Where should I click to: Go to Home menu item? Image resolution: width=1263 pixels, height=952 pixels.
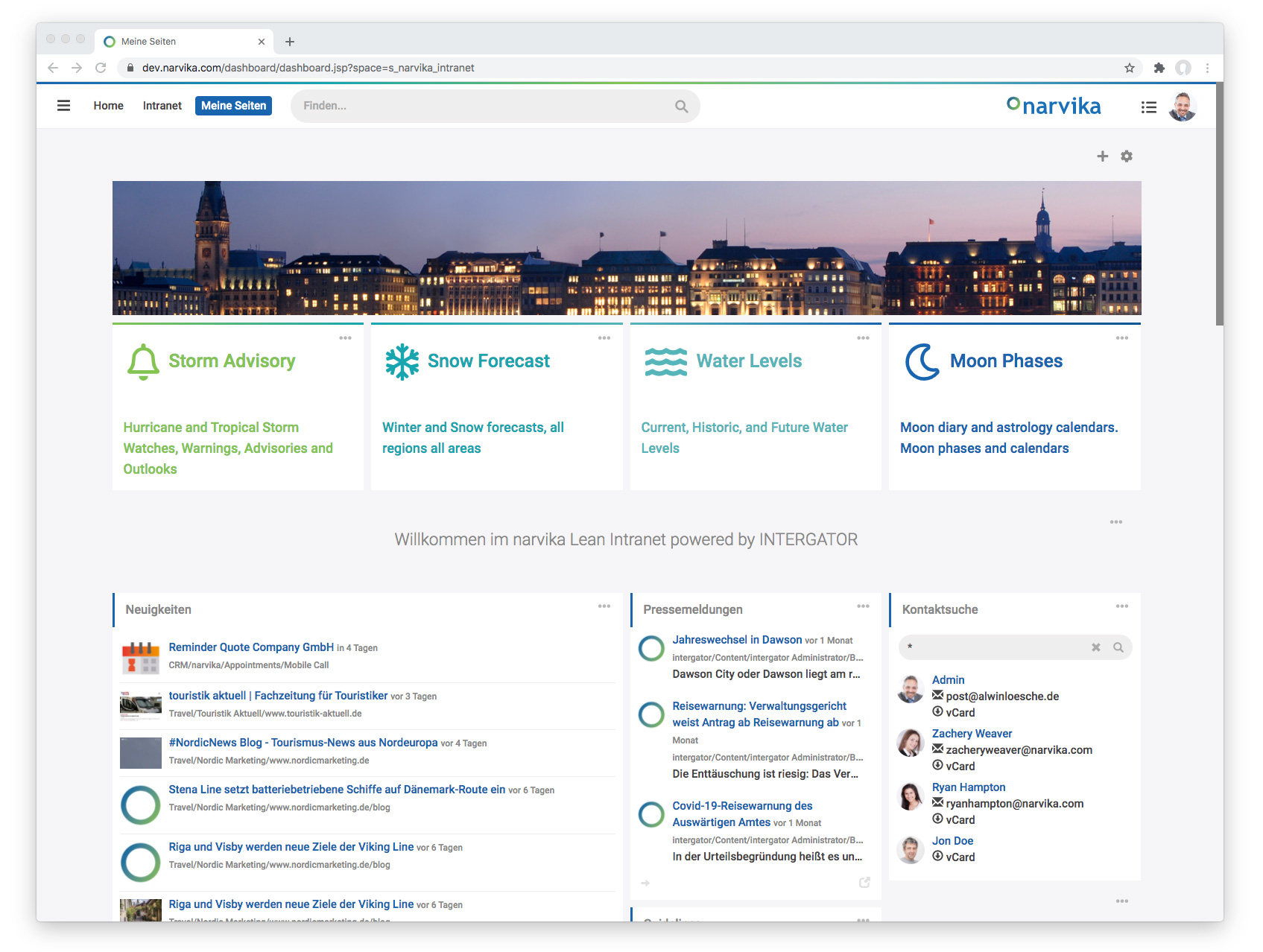[x=108, y=106]
